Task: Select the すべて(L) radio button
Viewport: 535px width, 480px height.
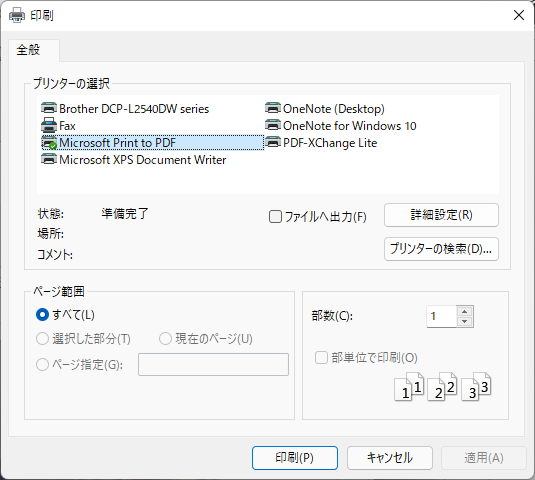Action: [x=42, y=315]
